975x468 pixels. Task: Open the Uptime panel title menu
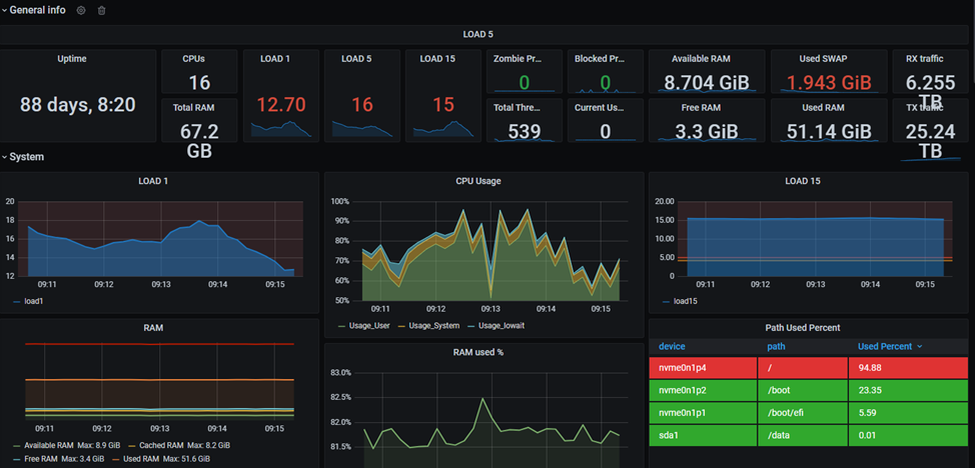click(x=72, y=59)
